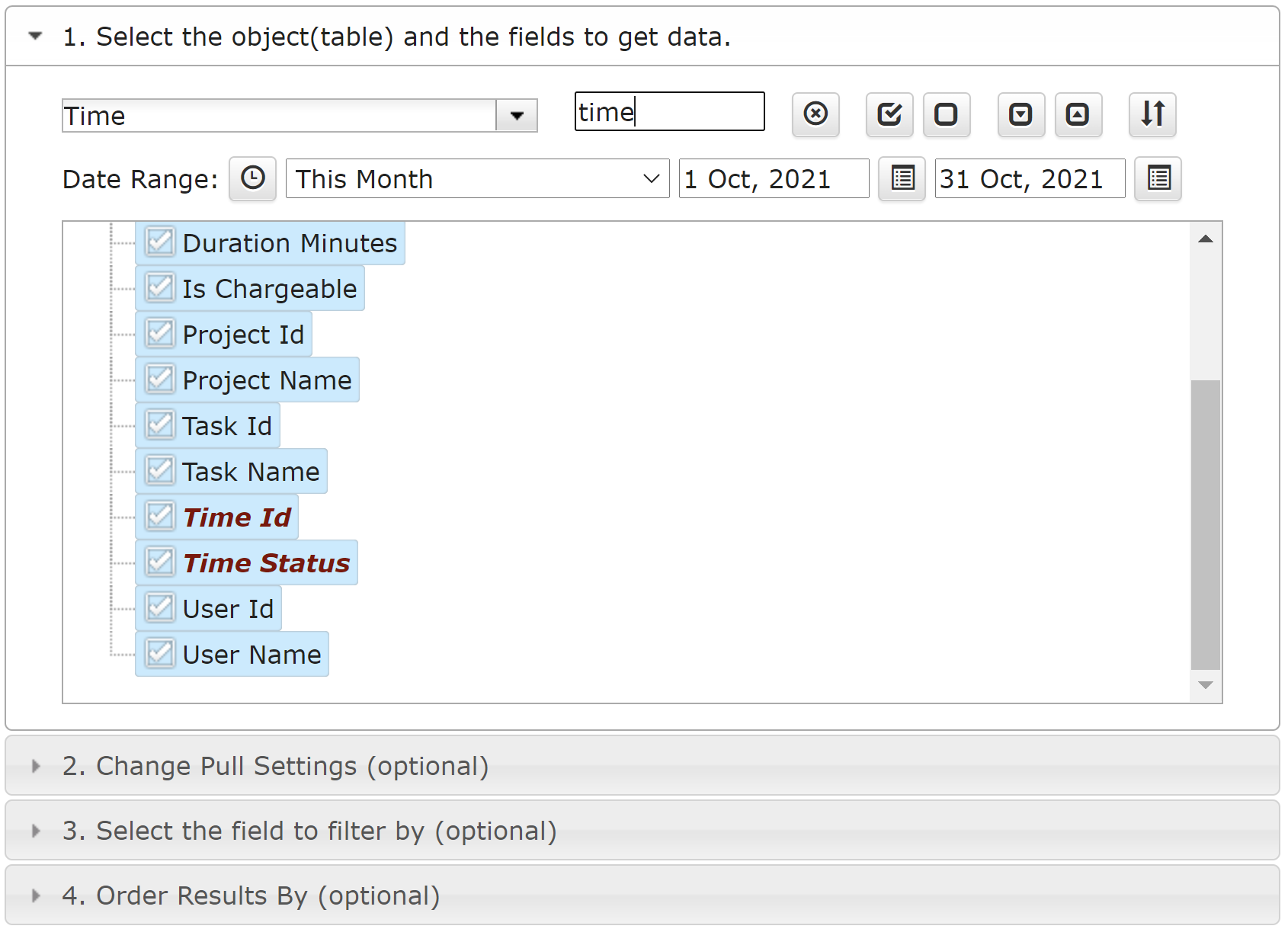Click the field search box containing time
The image size is (1288, 929).
click(669, 111)
